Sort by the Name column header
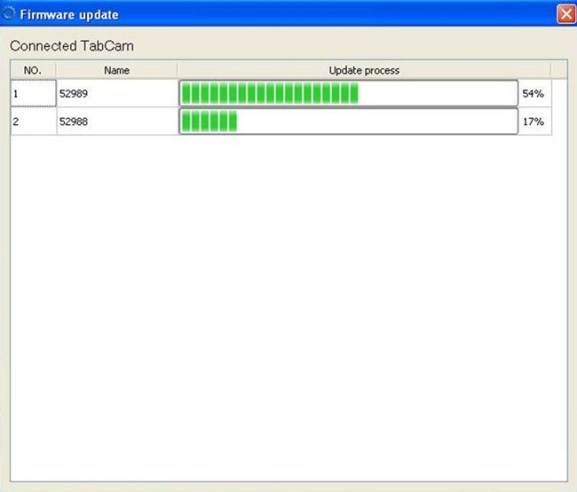The image size is (577, 492). (x=117, y=70)
